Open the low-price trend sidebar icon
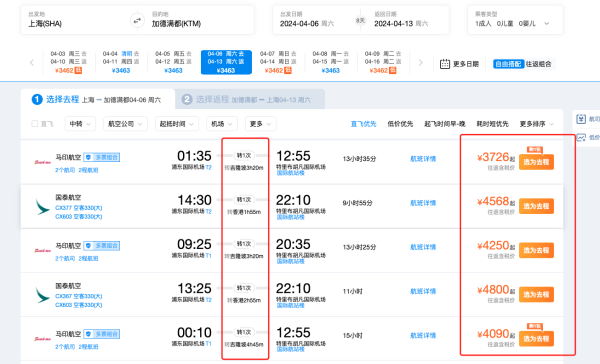The width and height of the screenshot is (600, 364). point(581,137)
